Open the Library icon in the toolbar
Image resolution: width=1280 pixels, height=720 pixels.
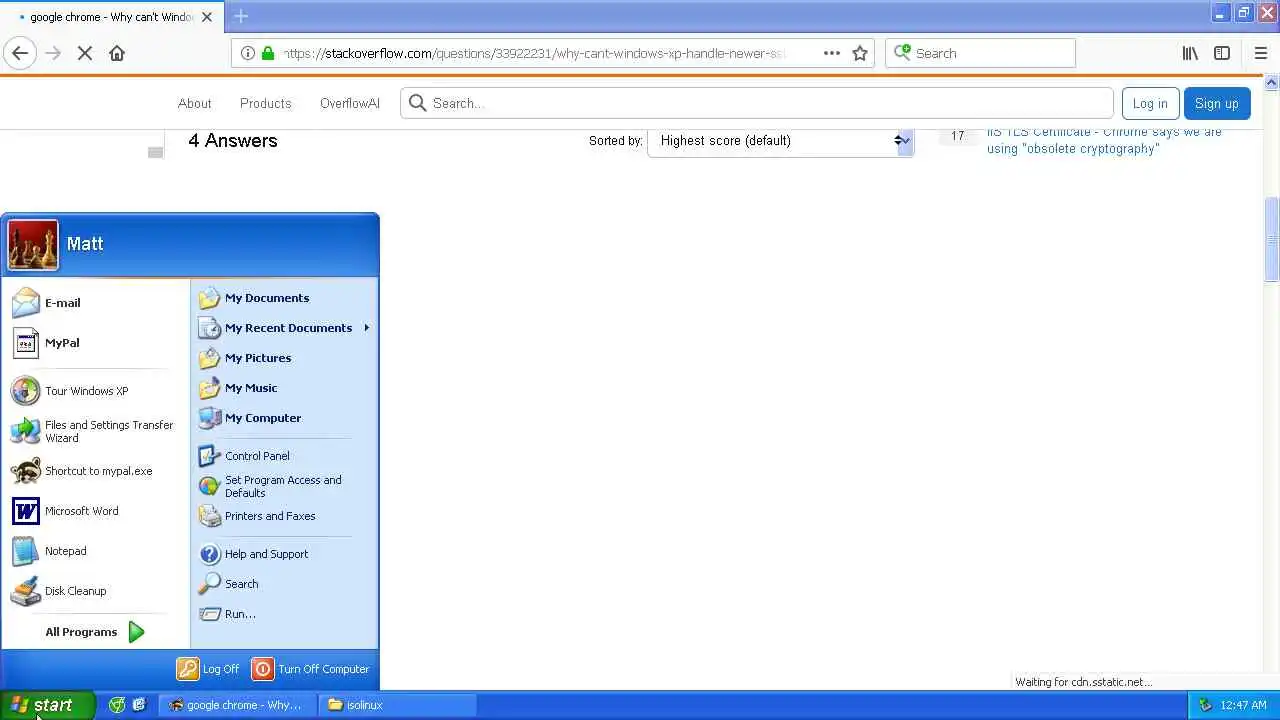click(x=1190, y=53)
